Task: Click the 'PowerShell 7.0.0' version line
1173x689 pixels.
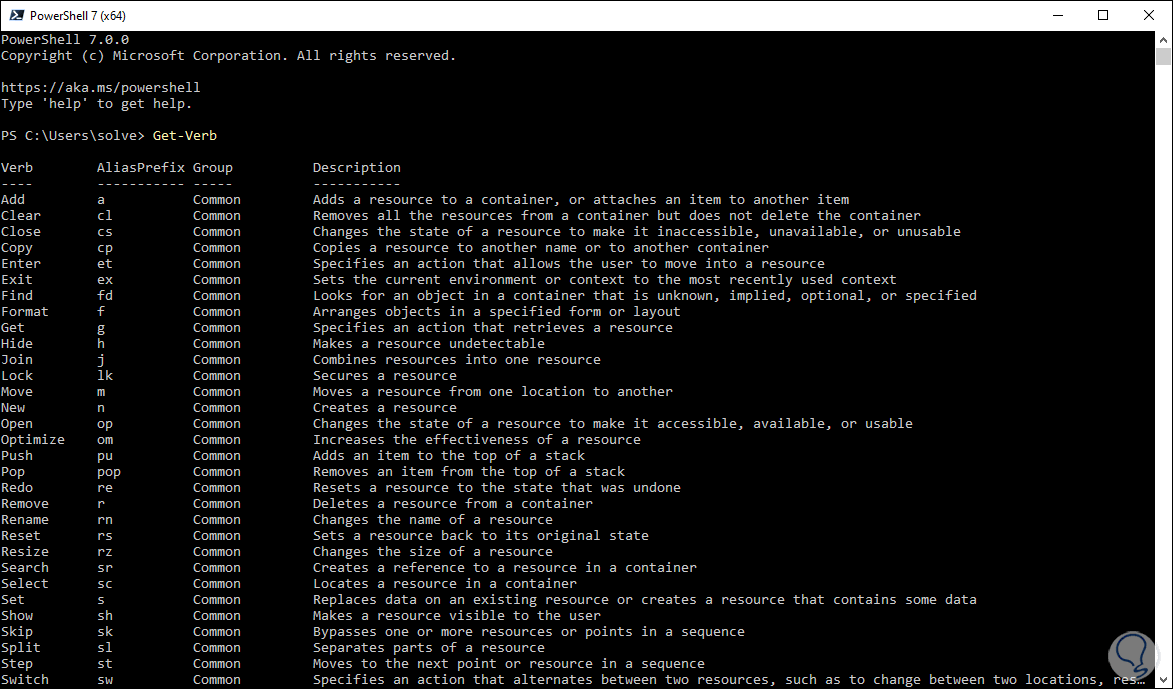Action: pyautogui.click(x=65, y=40)
